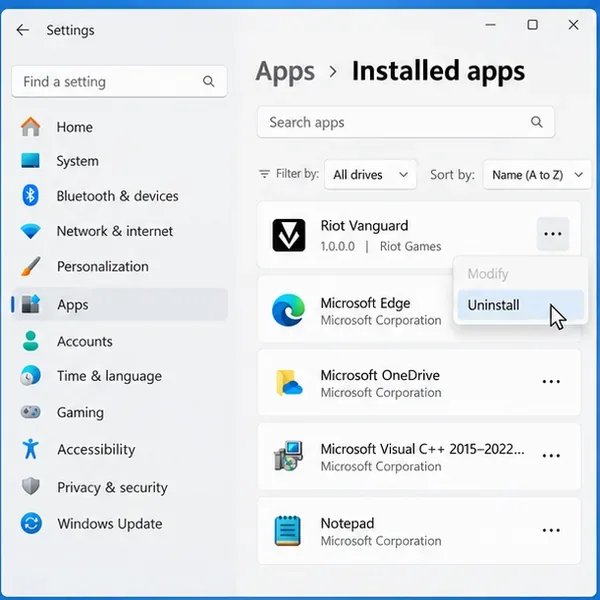Close the Settings window
The width and height of the screenshot is (600, 600).
(x=573, y=25)
